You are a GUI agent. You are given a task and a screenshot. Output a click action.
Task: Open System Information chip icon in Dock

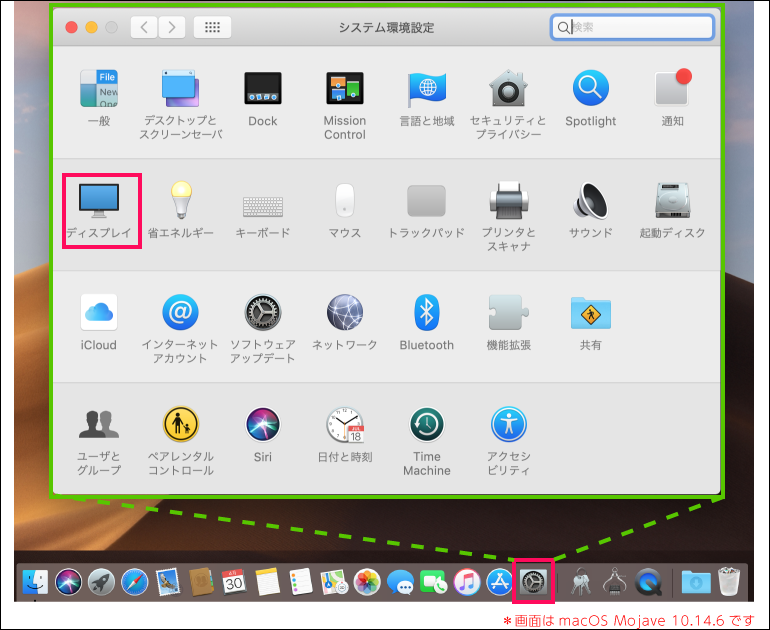tap(614, 582)
